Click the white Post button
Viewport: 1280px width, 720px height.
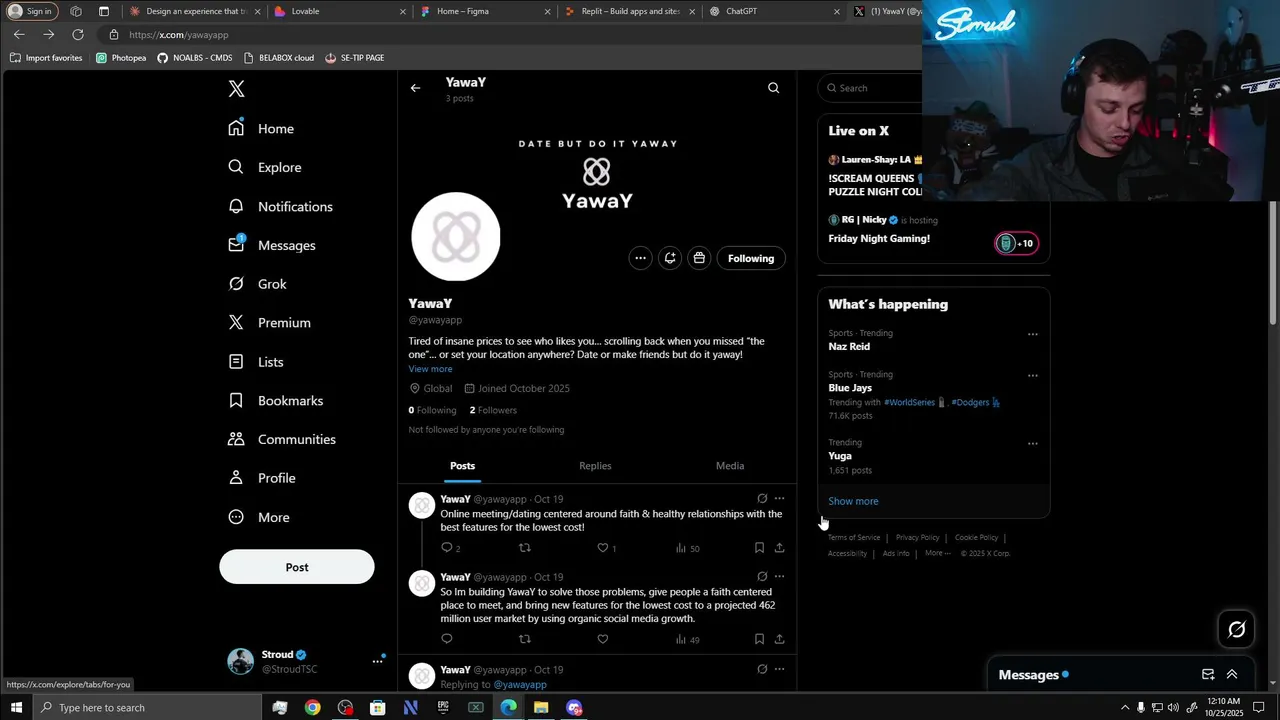pos(297,567)
